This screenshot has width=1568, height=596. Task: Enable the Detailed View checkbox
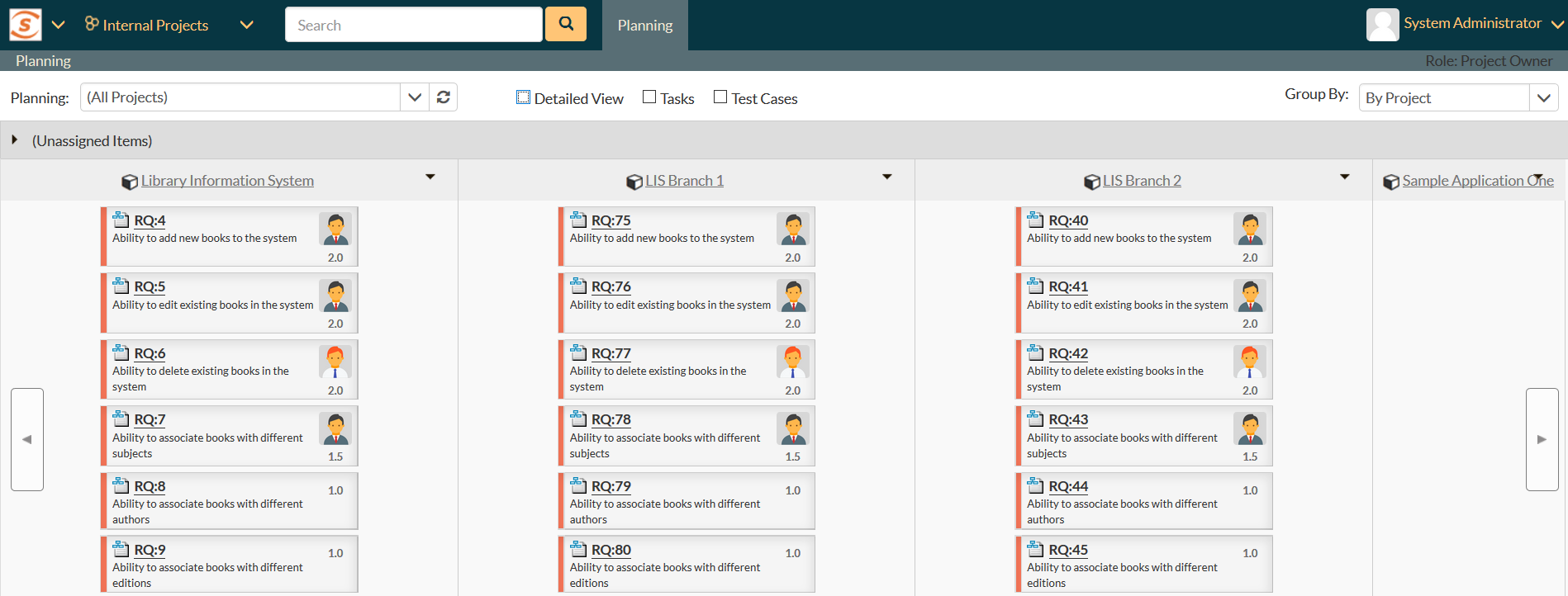[523, 97]
